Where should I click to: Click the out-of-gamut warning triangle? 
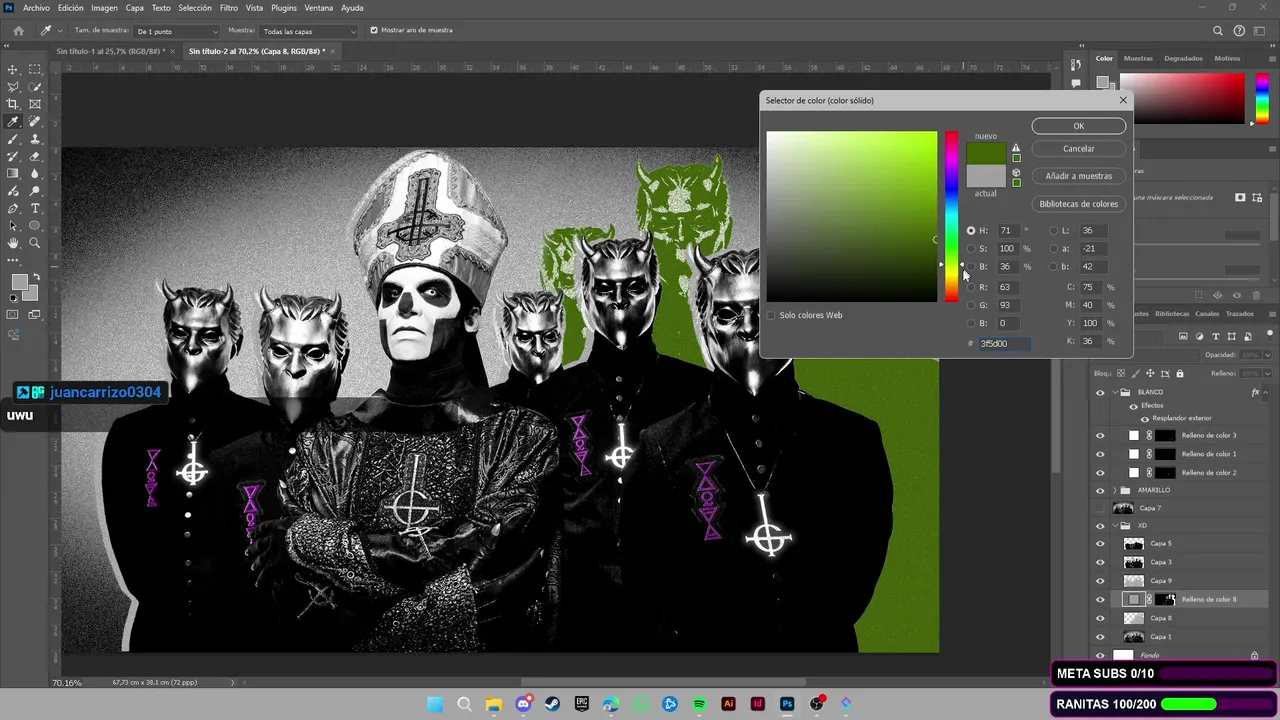(1016, 148)
